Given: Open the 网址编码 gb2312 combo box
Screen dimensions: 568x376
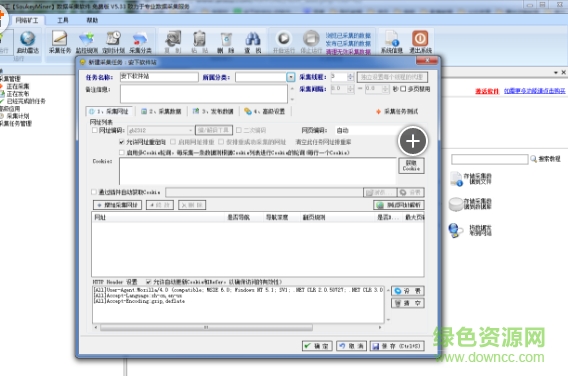Looking at the screenshot, I should (160, 130).
